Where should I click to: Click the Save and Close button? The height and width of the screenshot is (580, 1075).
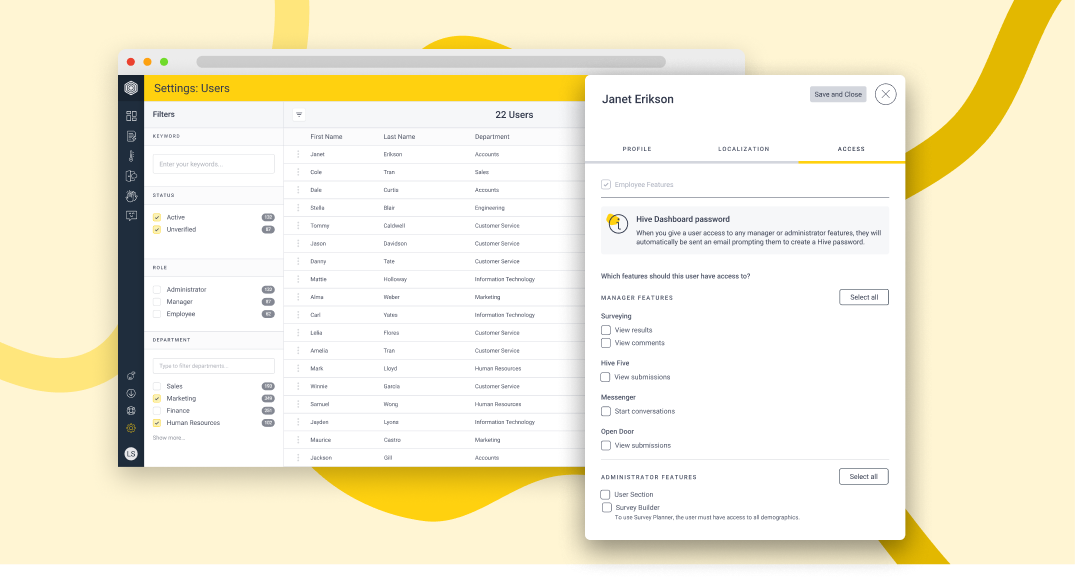pyautogui.click(x=838, y=95)
